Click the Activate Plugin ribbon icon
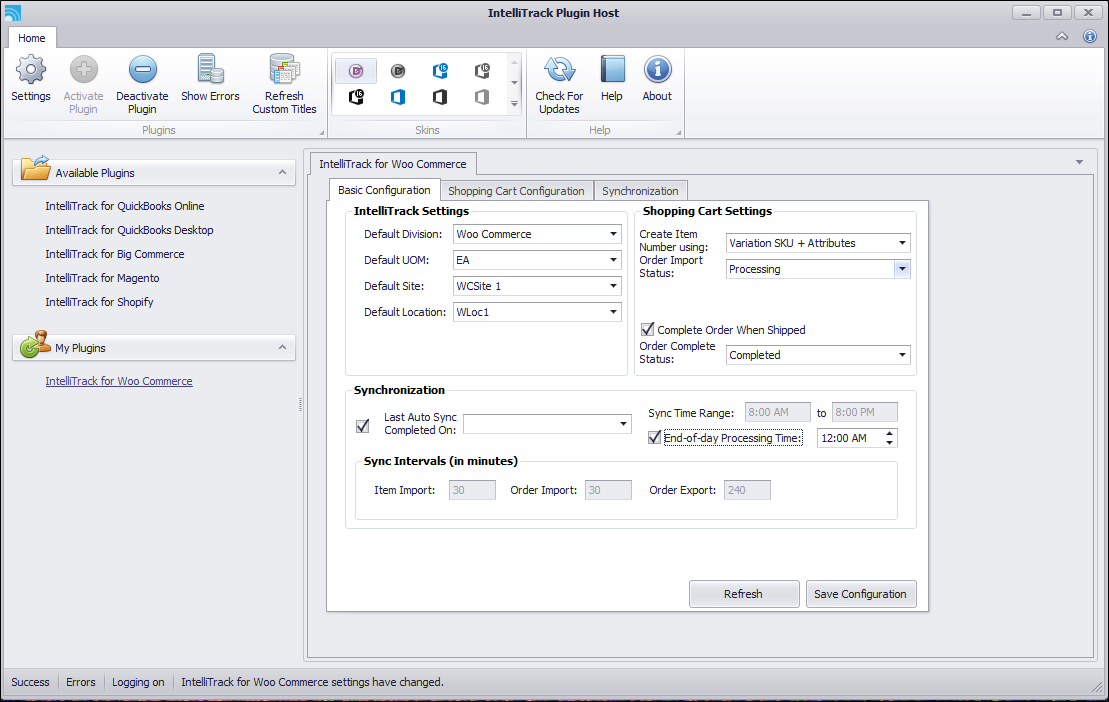The height and width of the screenshot is (702, 1109). click(x=83, y=69)
